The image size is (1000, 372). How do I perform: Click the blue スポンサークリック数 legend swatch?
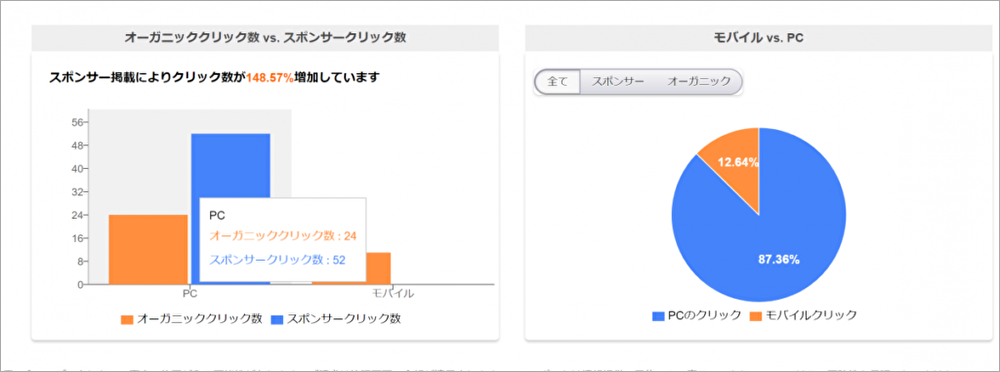pyautogui.click(x=277, y=320)
